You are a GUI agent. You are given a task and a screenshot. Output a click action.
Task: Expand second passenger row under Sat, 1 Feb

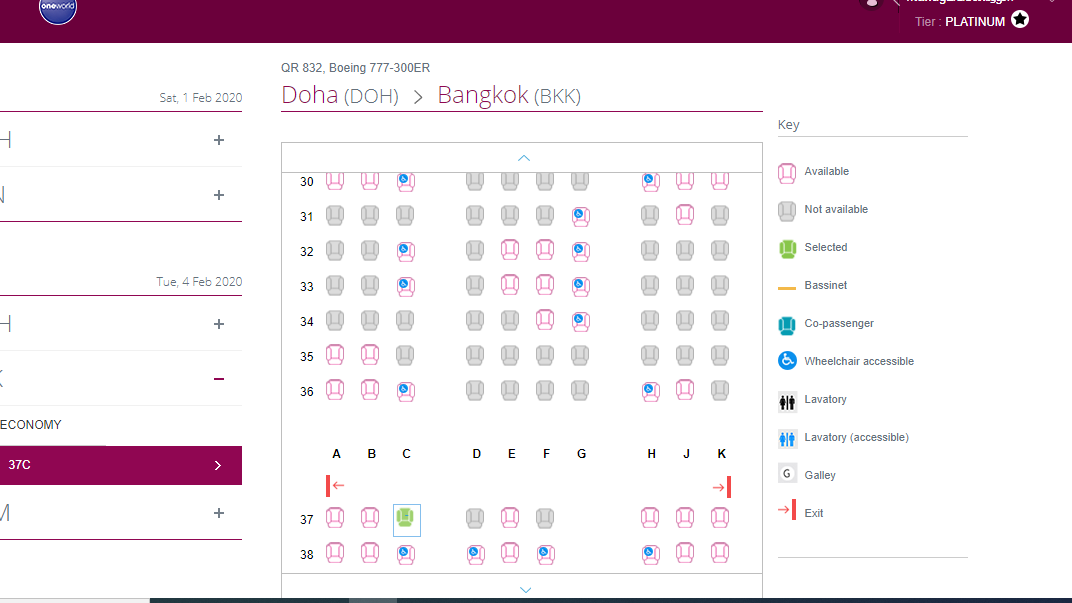coord(219,195)
